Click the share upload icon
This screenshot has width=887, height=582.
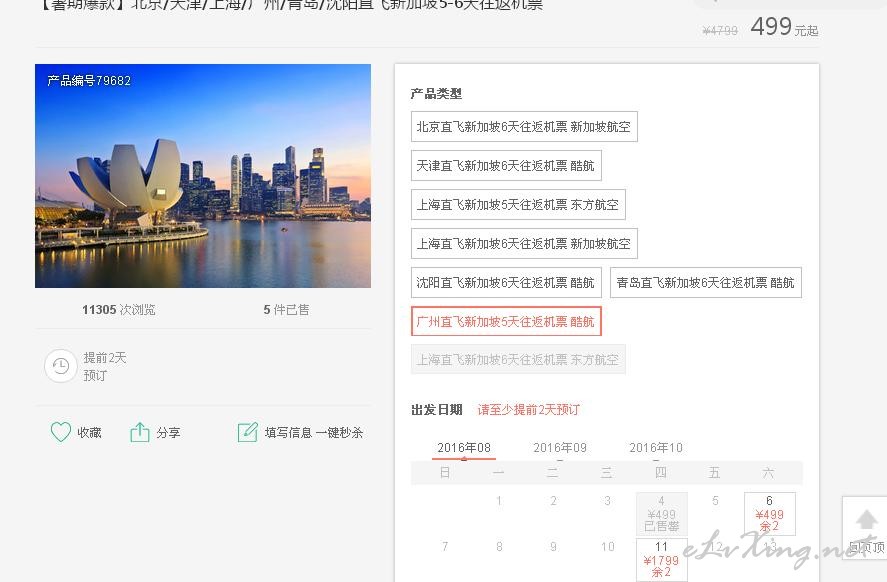[140, 432]
